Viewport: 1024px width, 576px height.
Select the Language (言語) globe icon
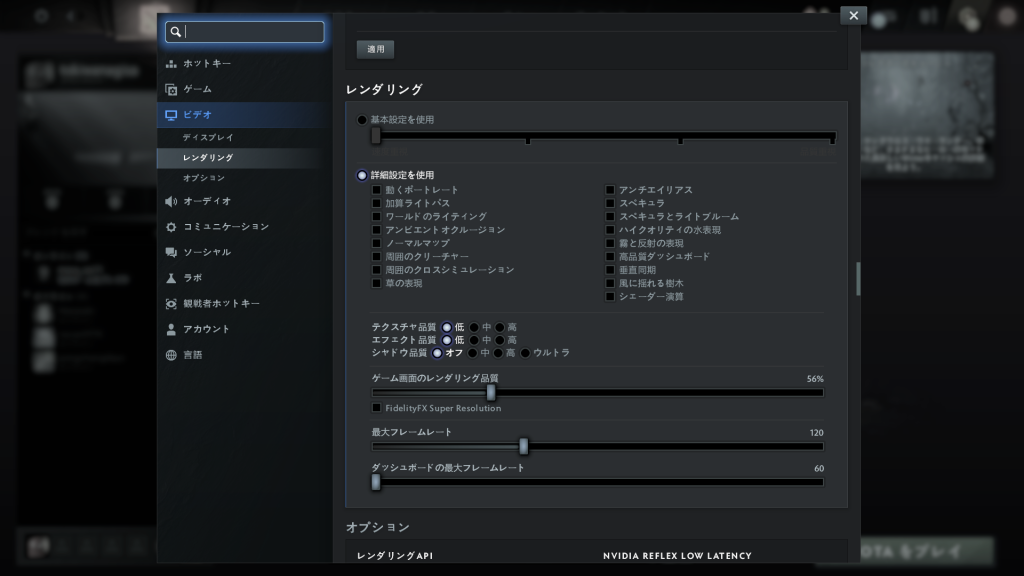pos(171,355)
